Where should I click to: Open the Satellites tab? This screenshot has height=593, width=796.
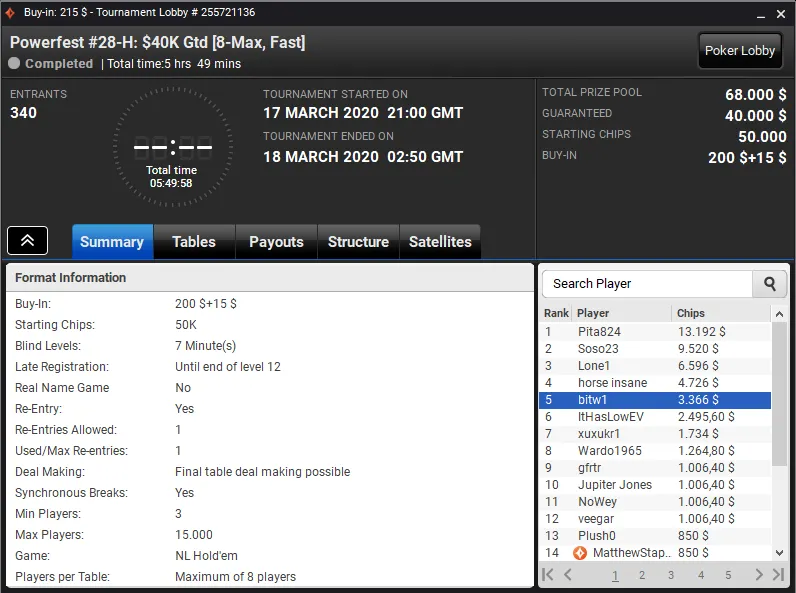pyautogui.click(x=440, y=242)
